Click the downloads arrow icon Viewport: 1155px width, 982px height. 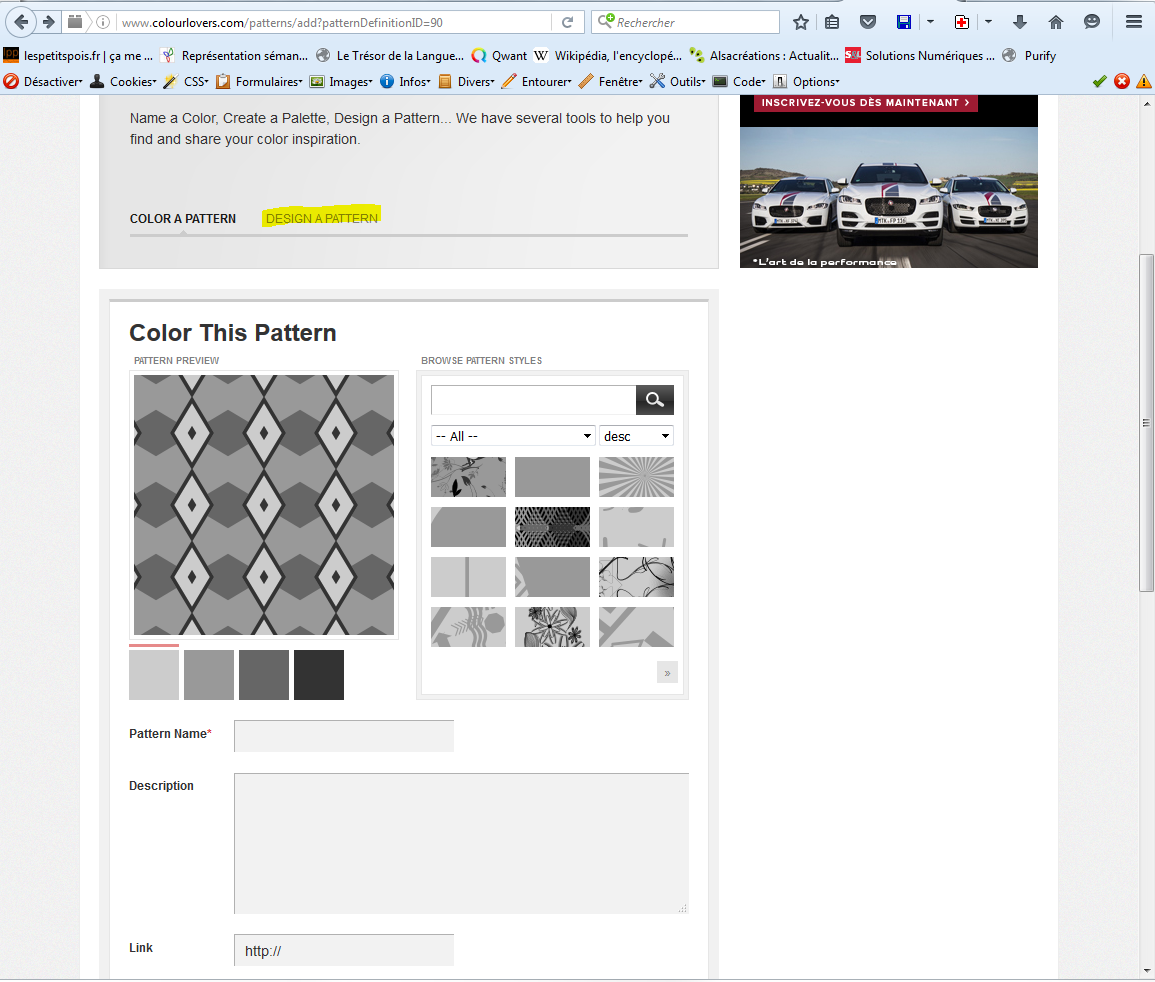click(x=1020, y=22)
